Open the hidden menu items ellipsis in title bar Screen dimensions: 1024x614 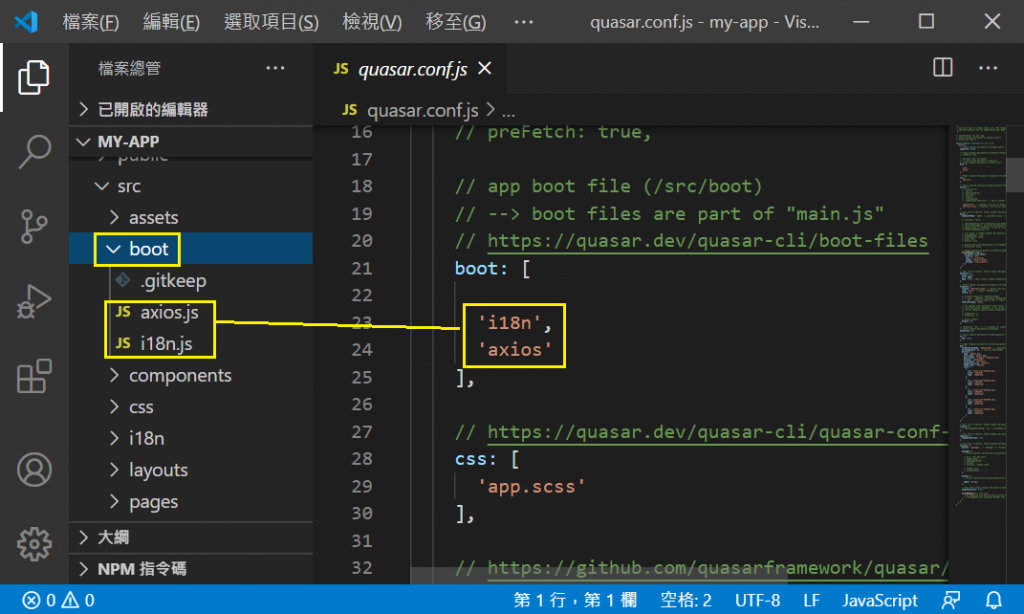point(523,22)
